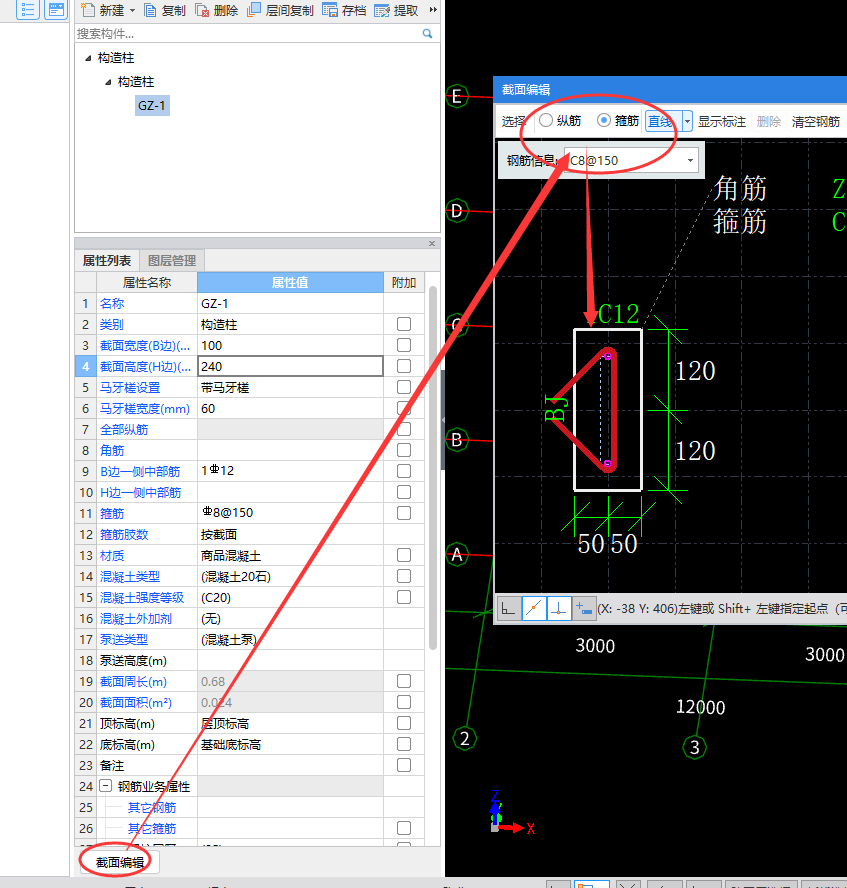Toggle the dynamic input icon in section editor

tap(584, 609)
